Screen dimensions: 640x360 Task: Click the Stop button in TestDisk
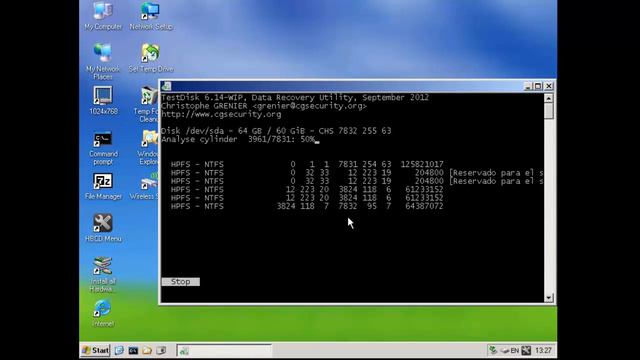180,282
